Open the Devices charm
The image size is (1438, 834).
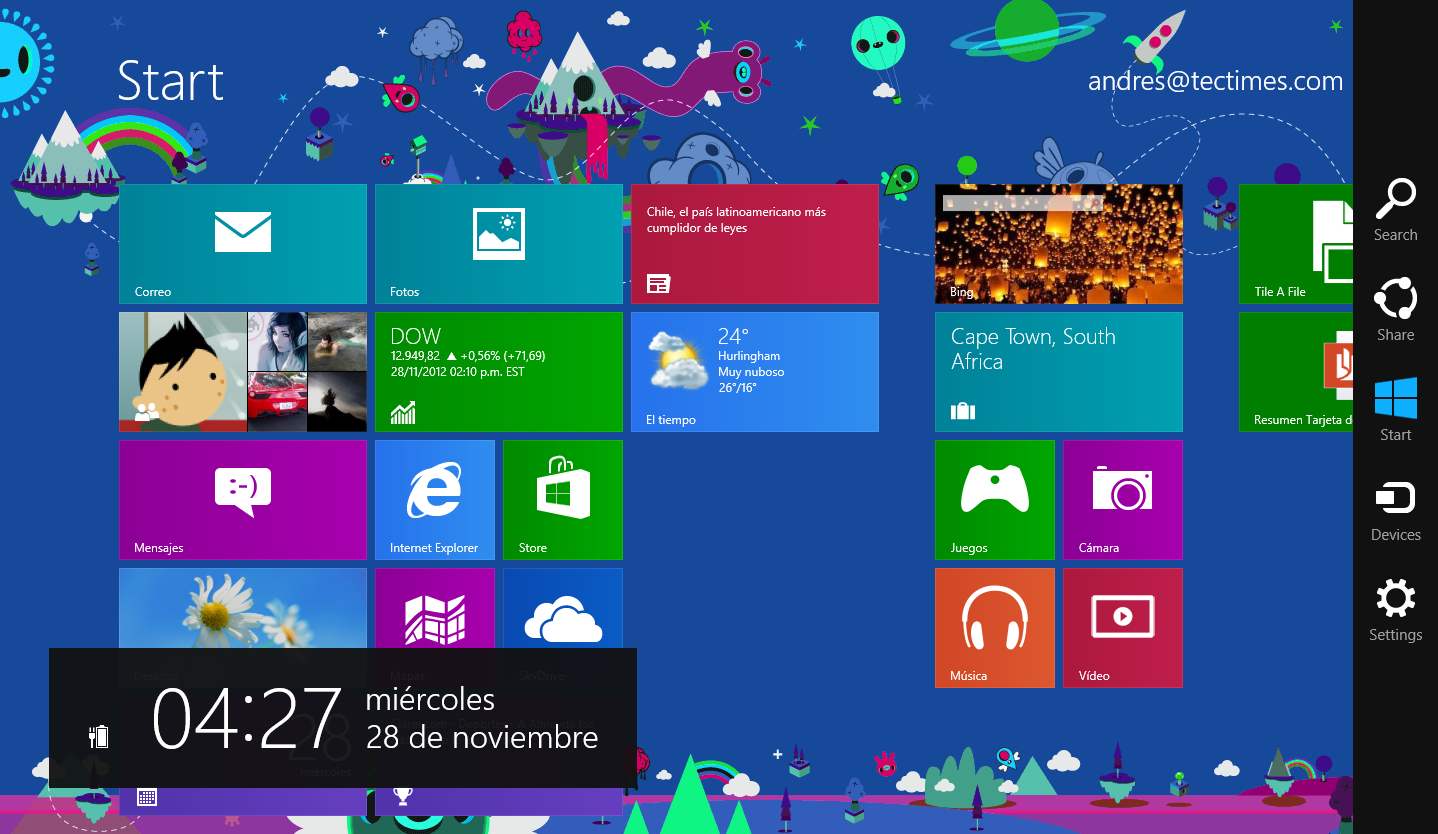(1395, 510)
